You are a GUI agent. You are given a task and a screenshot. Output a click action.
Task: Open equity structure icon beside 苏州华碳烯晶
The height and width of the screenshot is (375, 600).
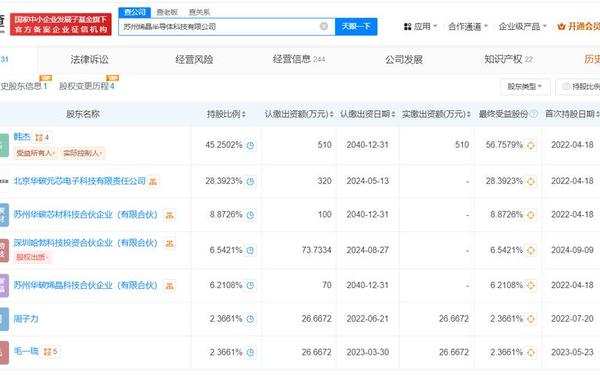click(x=170, y=286)
